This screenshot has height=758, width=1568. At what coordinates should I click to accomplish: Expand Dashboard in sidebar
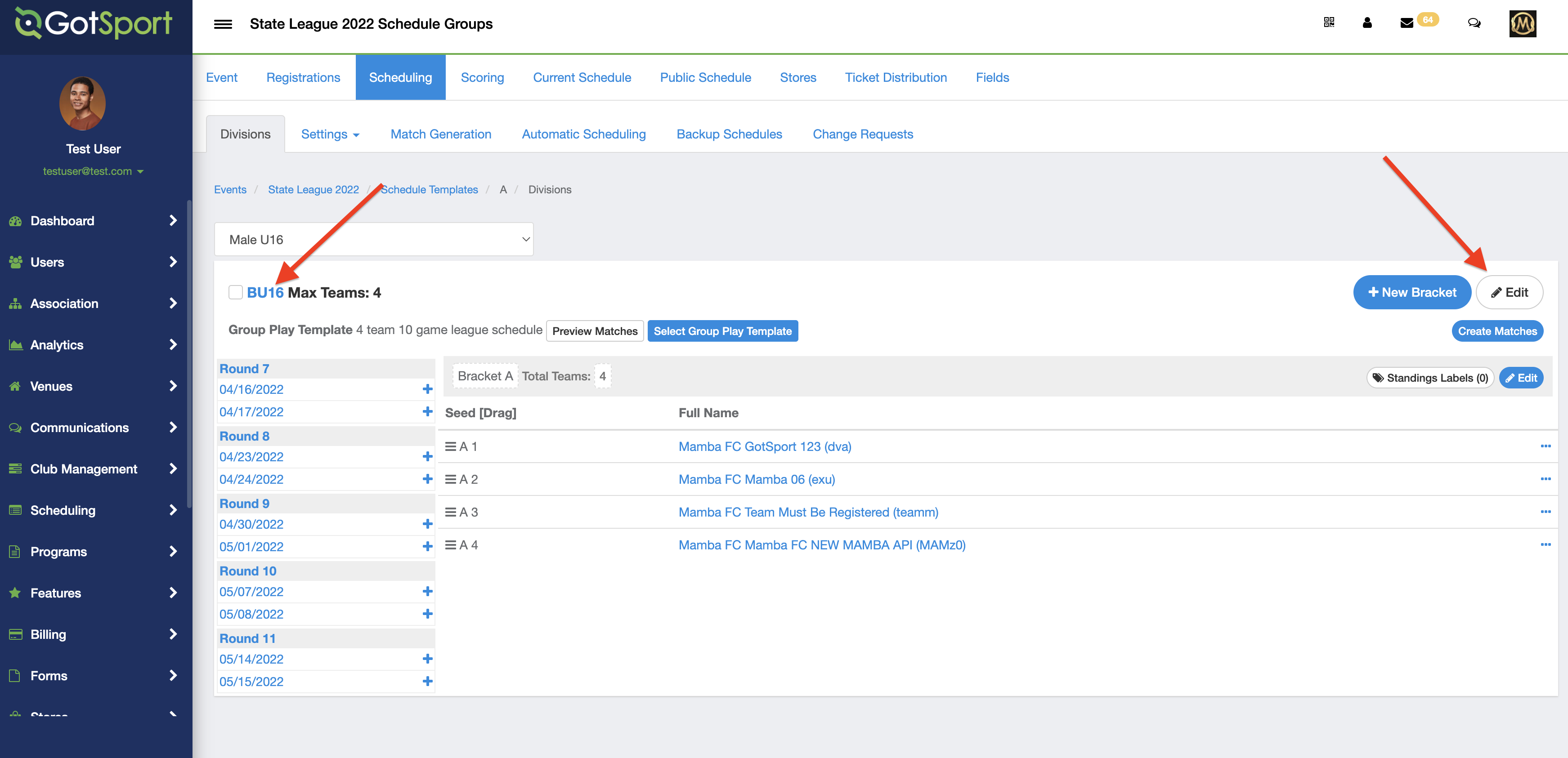point(94,221)
